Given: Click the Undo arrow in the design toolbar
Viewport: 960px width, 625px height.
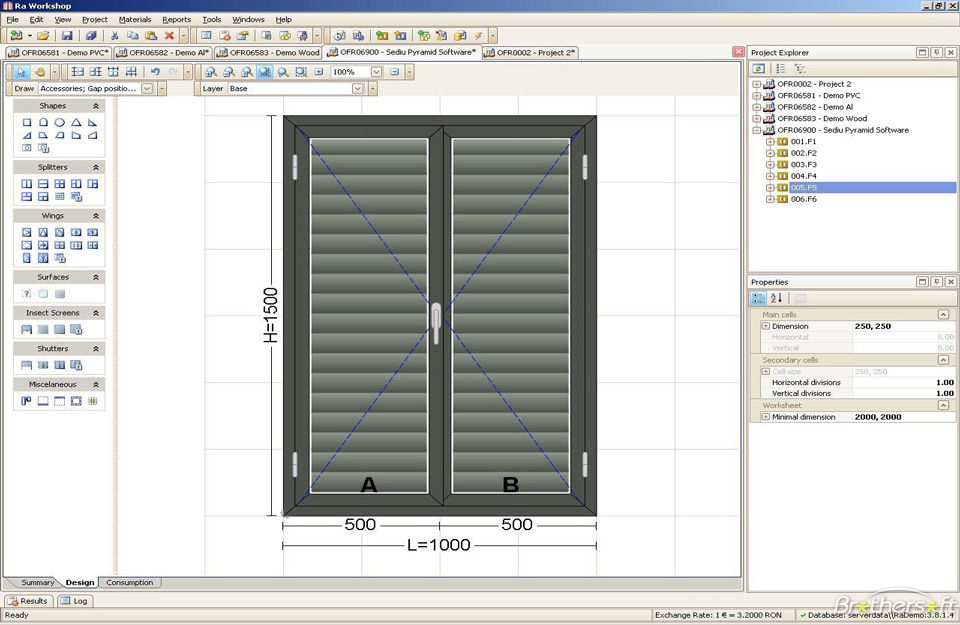Looking at the screenshot, I should (x=154, y=72).
